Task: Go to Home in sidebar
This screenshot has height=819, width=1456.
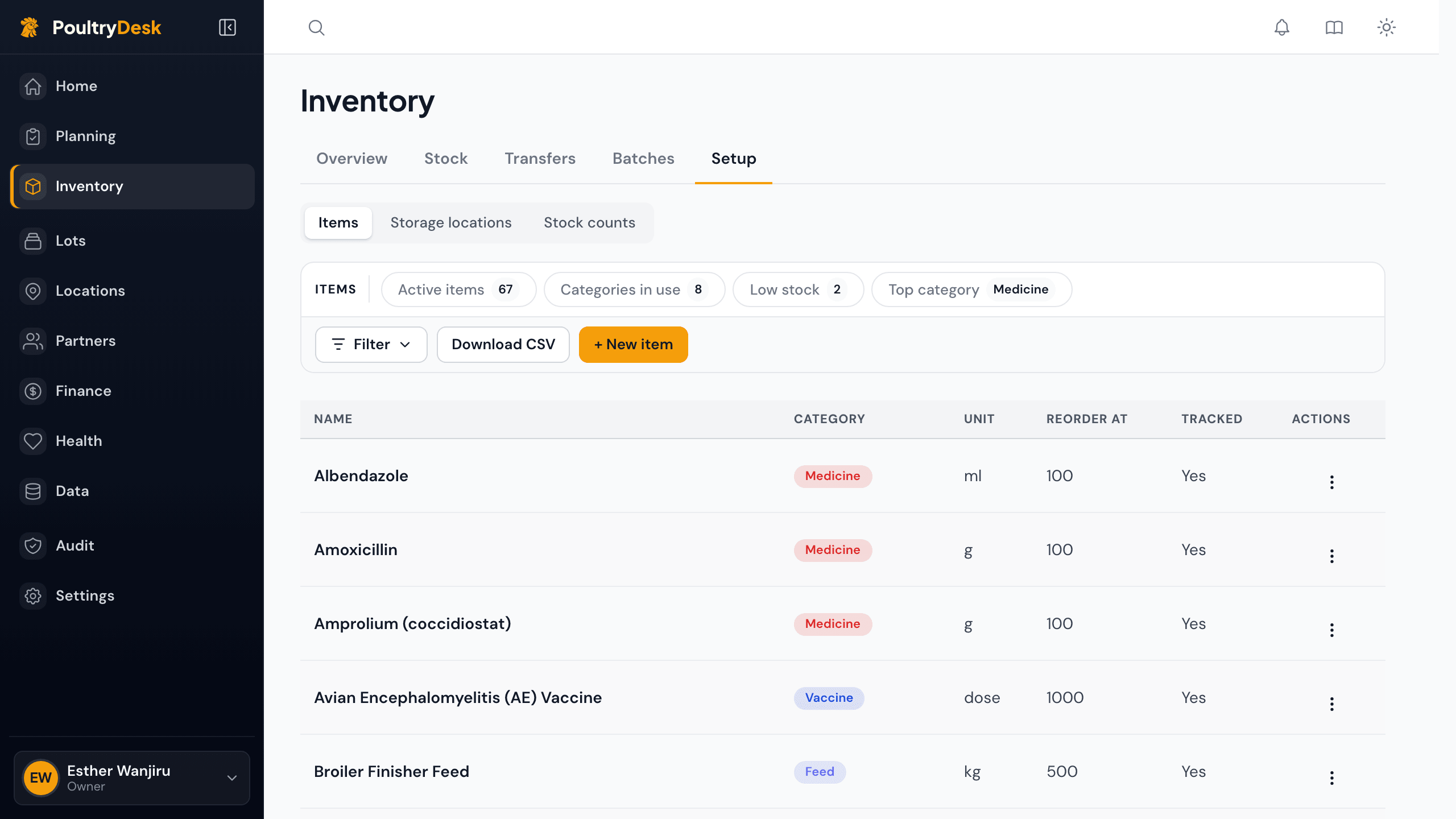Action: (132, 86)
